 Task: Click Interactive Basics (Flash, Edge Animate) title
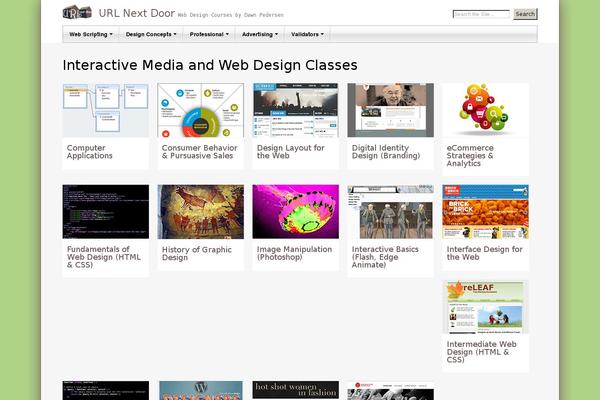click(x=385, y=257)
